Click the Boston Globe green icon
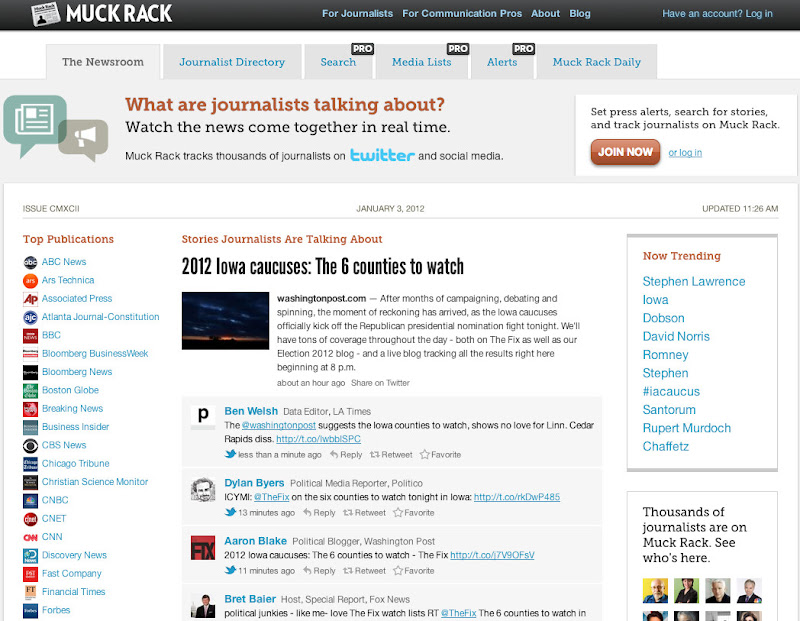Screen dimensions: 800x621 pos(30,391)
